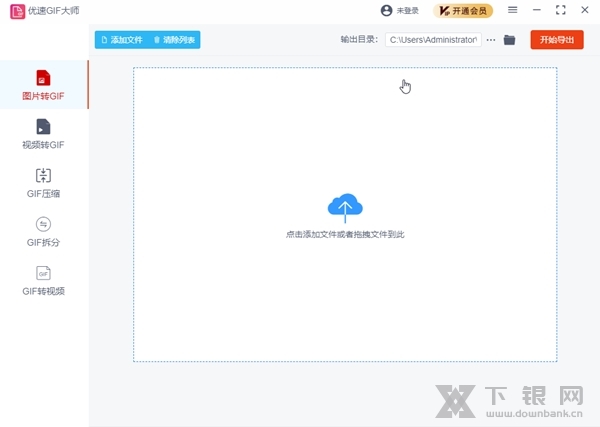Viewport: 600px width, 427px height.
Task: Click the three-dot browse output directory button
Action: [491, 40]
